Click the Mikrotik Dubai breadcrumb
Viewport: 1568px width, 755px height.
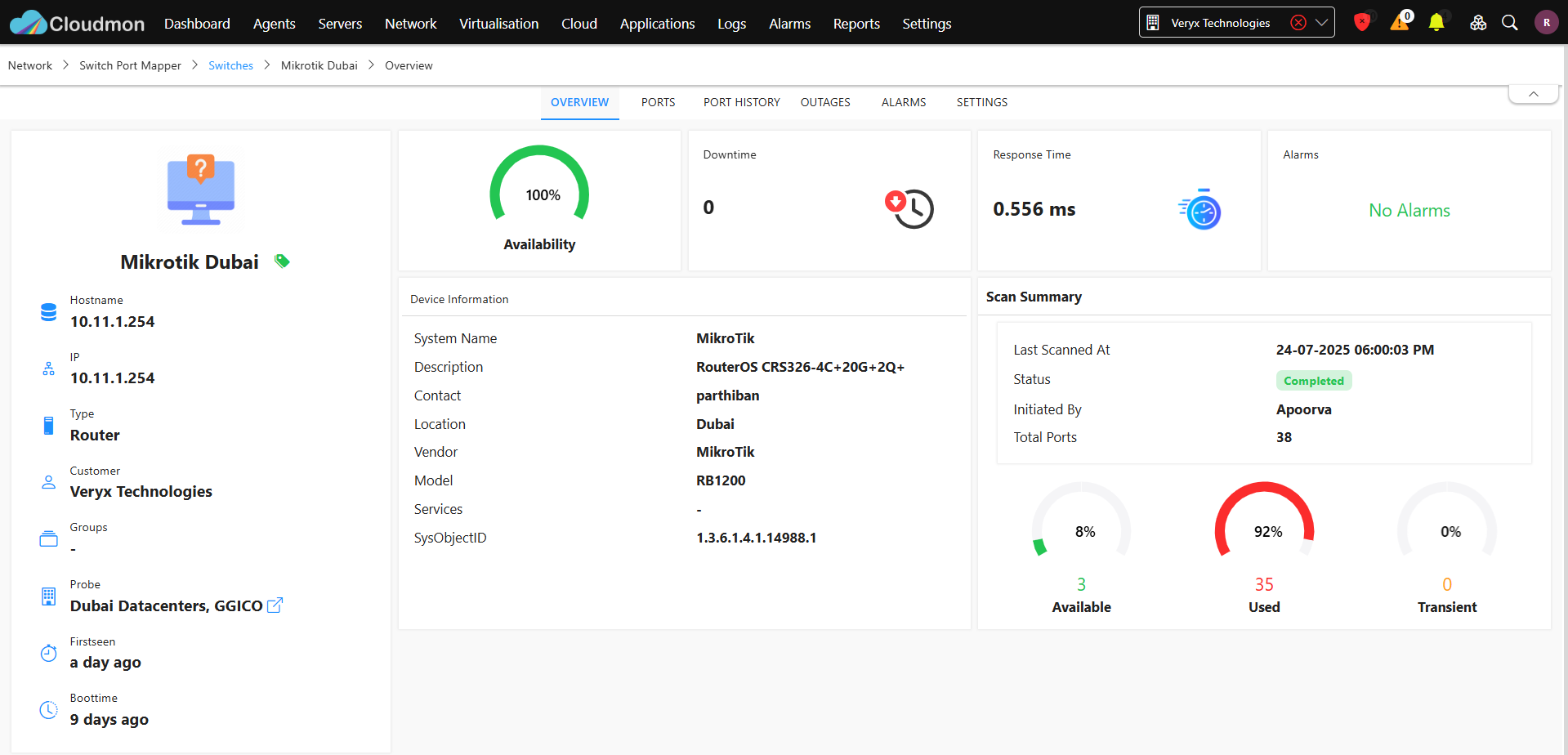[319, 65]
